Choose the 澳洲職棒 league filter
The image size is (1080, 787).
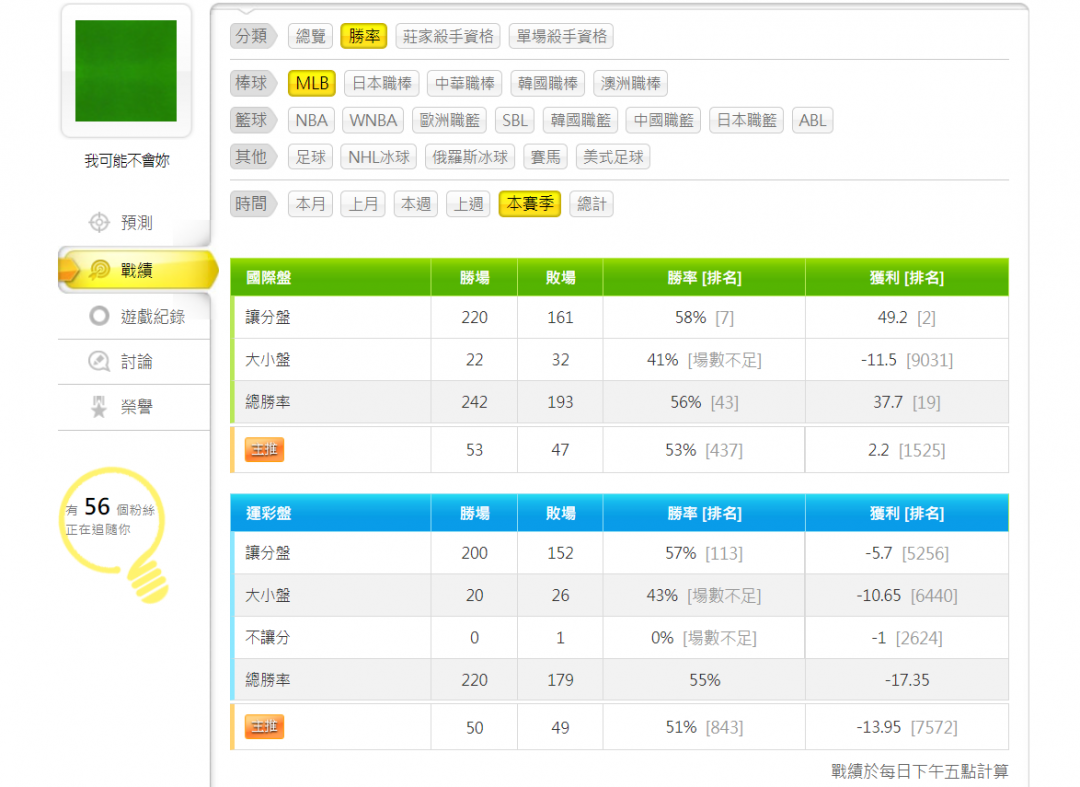[x=630, y=83]
